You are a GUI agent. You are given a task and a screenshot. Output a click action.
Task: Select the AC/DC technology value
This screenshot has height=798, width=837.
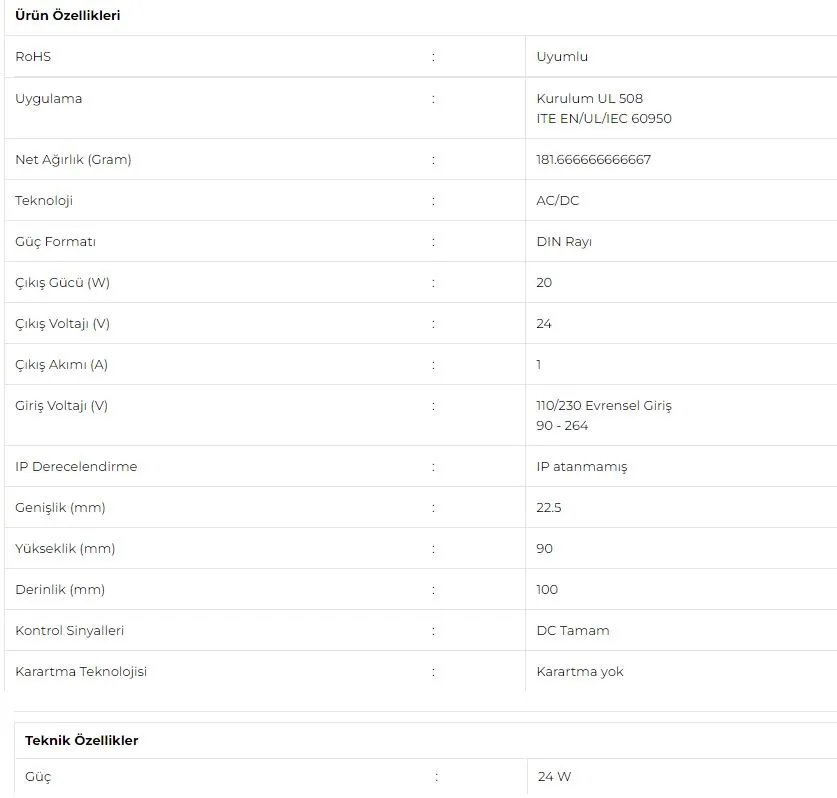tap(557, 201)
